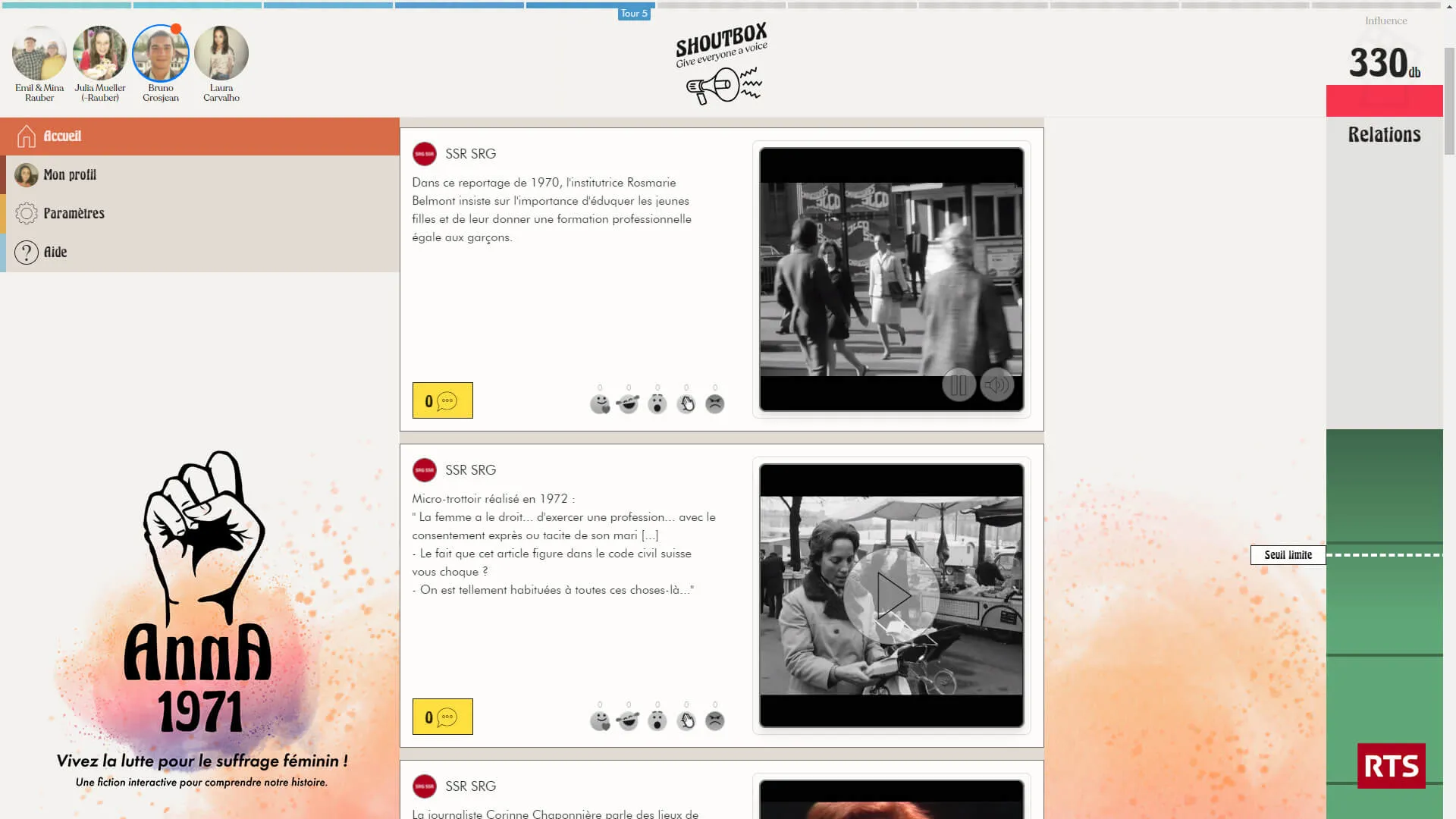Click the Accueil home icon

25,136
